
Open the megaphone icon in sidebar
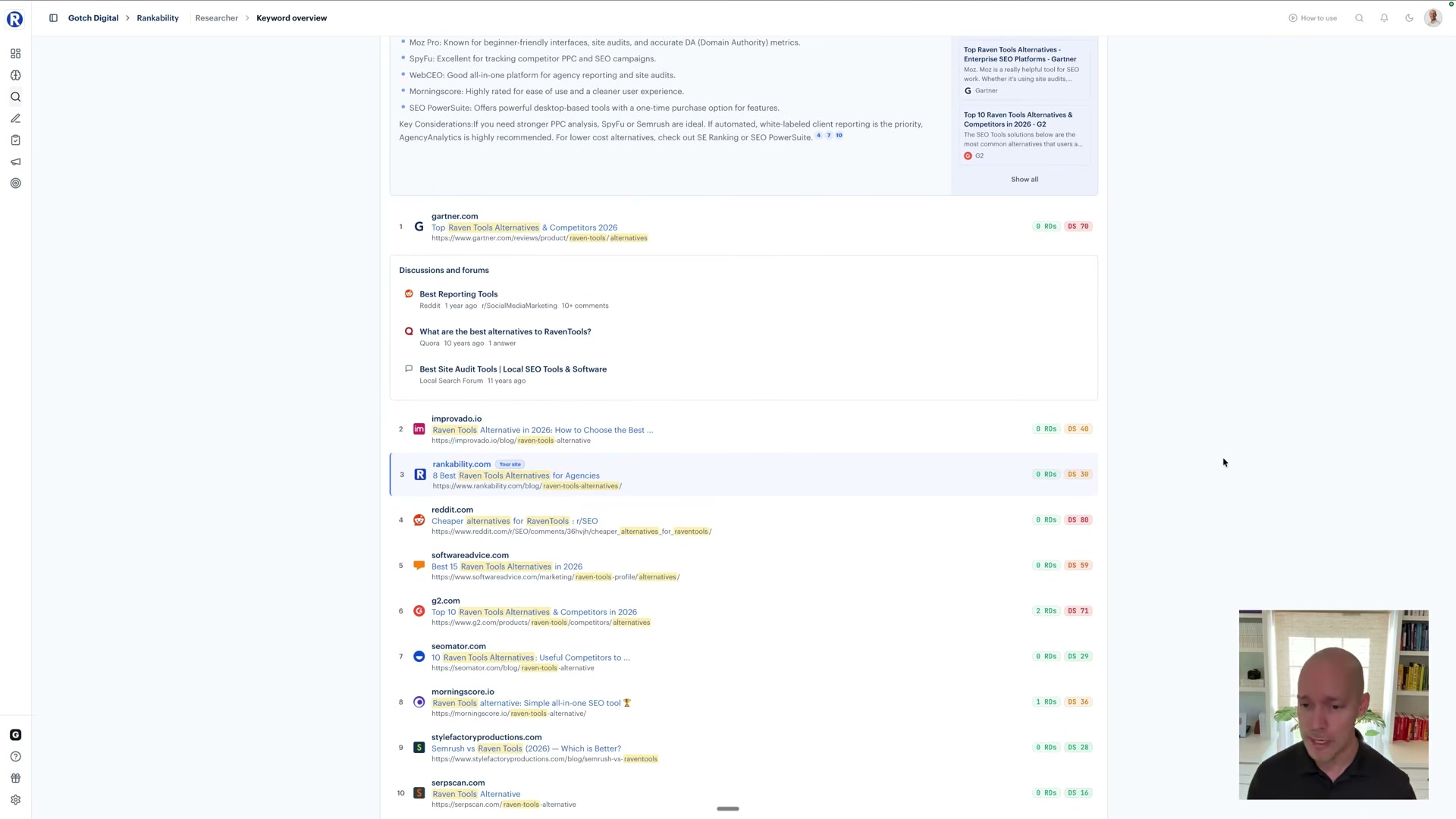[15, 162]
